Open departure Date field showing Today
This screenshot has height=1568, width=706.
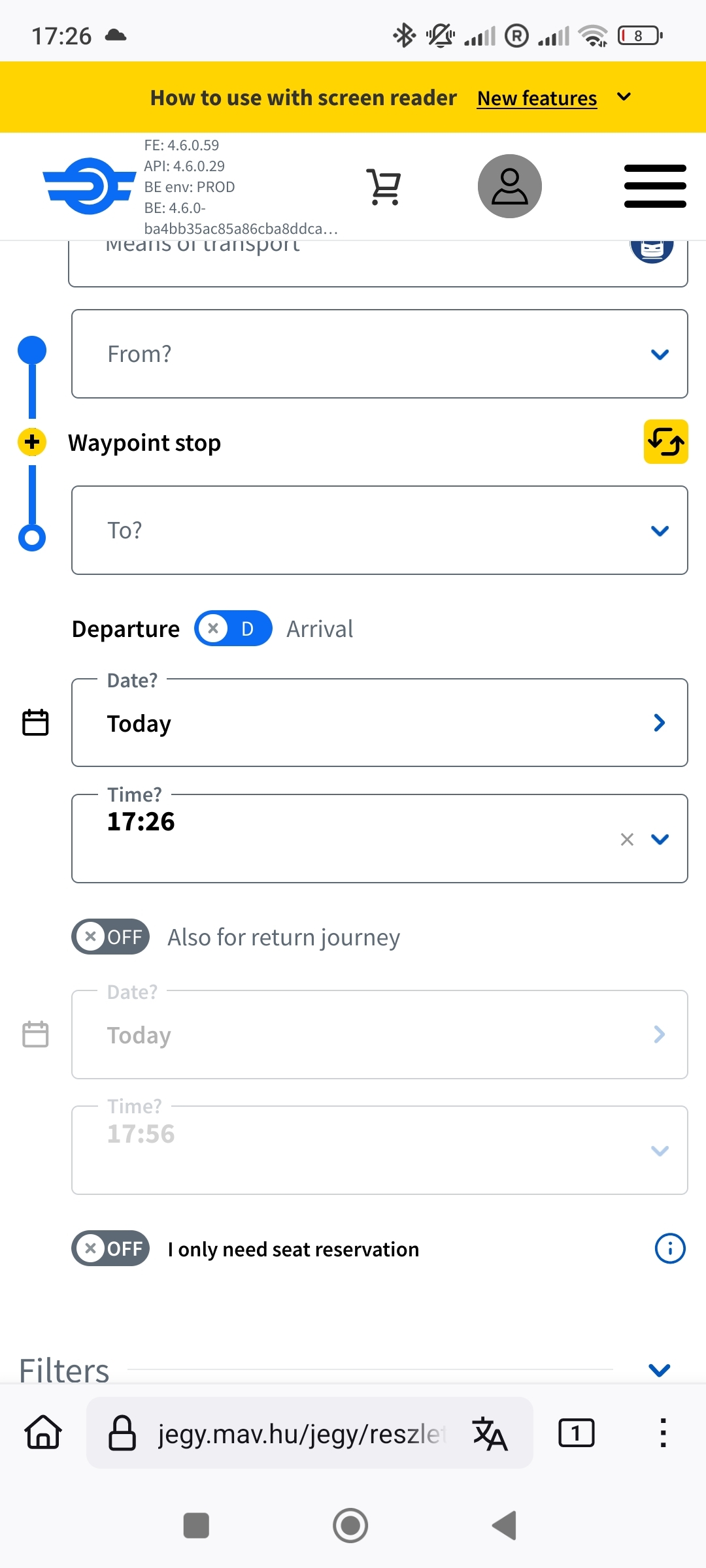click(x=379, y=723)
